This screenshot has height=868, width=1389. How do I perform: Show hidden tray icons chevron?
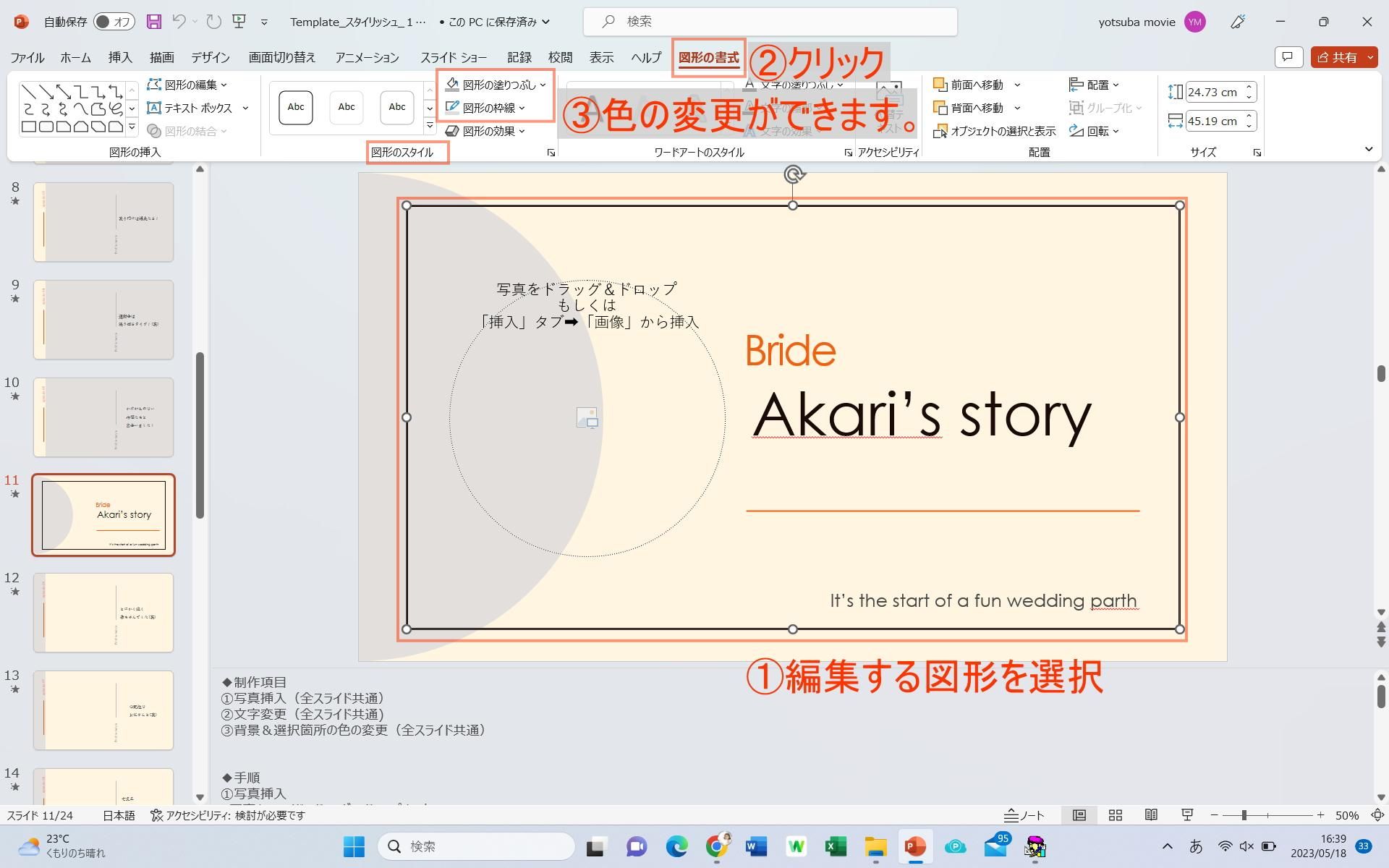point(1167,846)
